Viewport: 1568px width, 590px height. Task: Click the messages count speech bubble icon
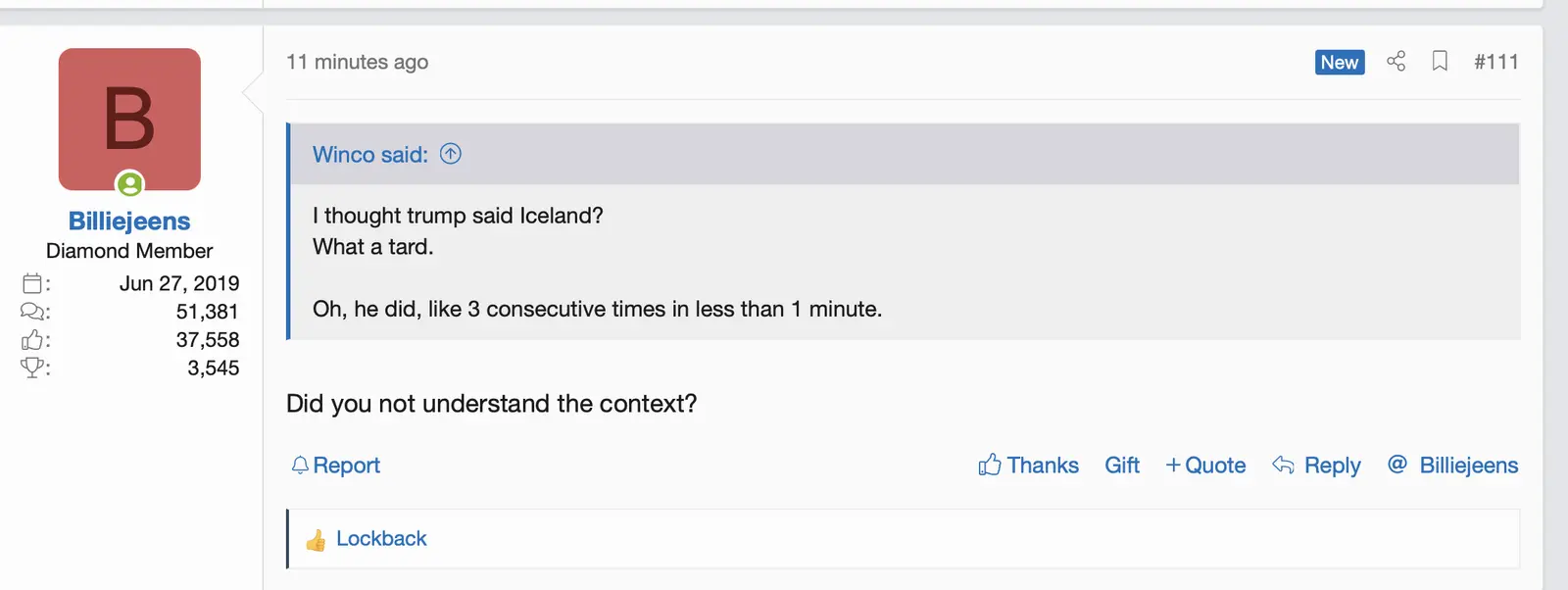coord(32,312)
